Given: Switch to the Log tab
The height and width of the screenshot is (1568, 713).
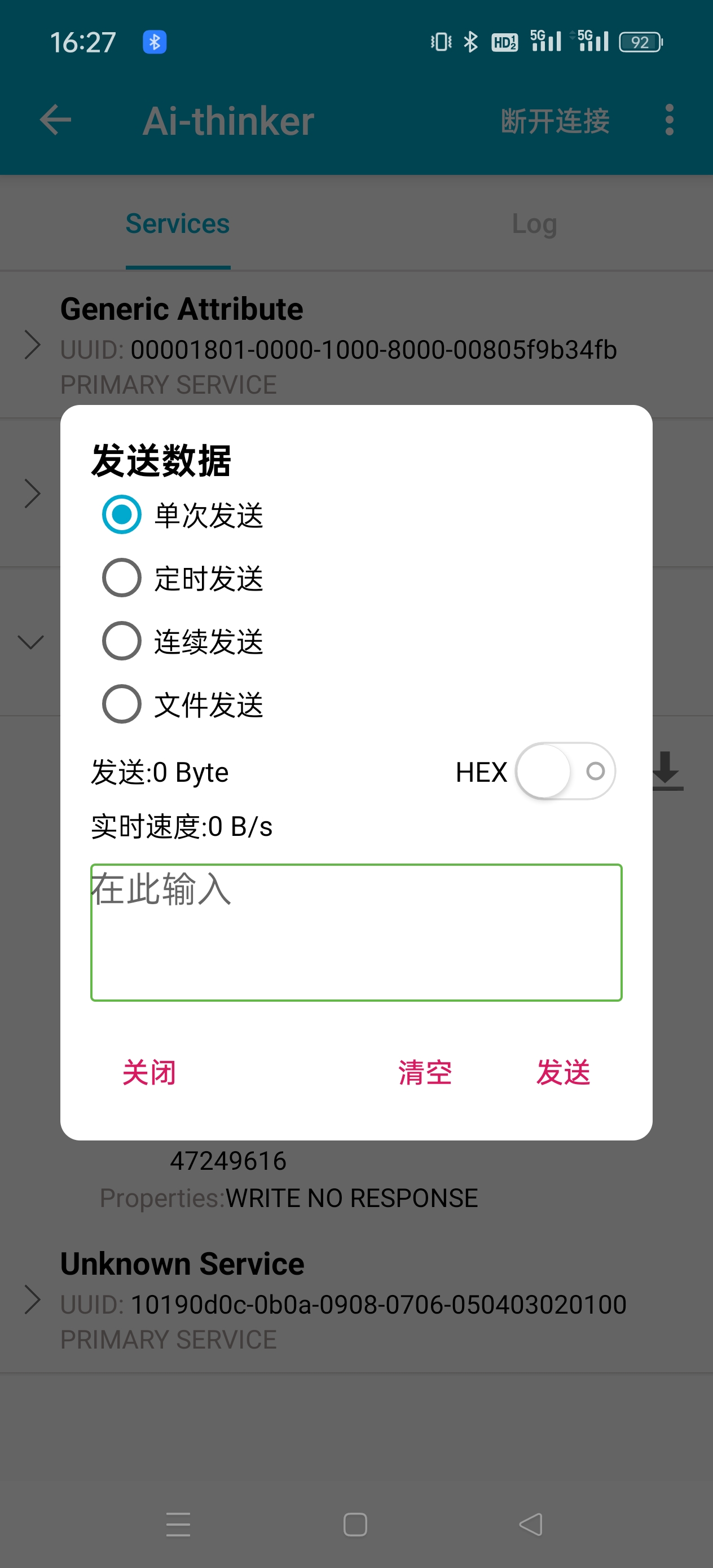Looking at the screenshot, I should coord(534,223).
